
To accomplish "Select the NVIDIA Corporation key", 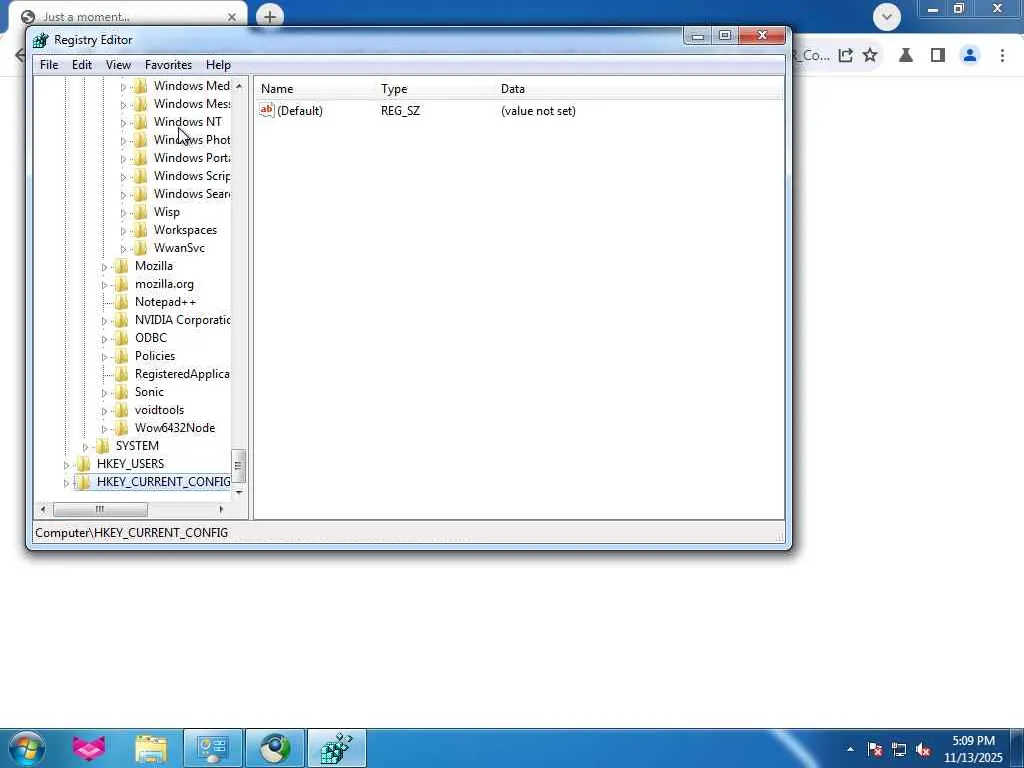I will tap(182, 320).
